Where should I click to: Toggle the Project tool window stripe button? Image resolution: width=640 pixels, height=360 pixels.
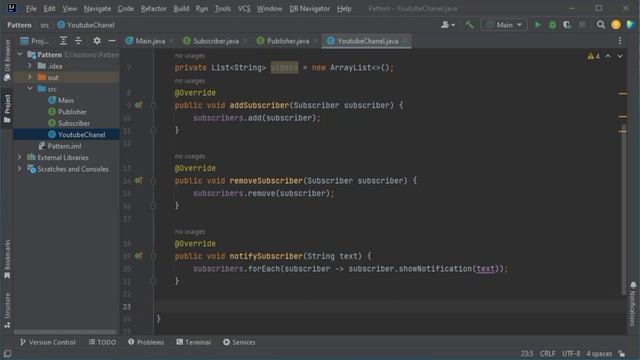(7, 108)
